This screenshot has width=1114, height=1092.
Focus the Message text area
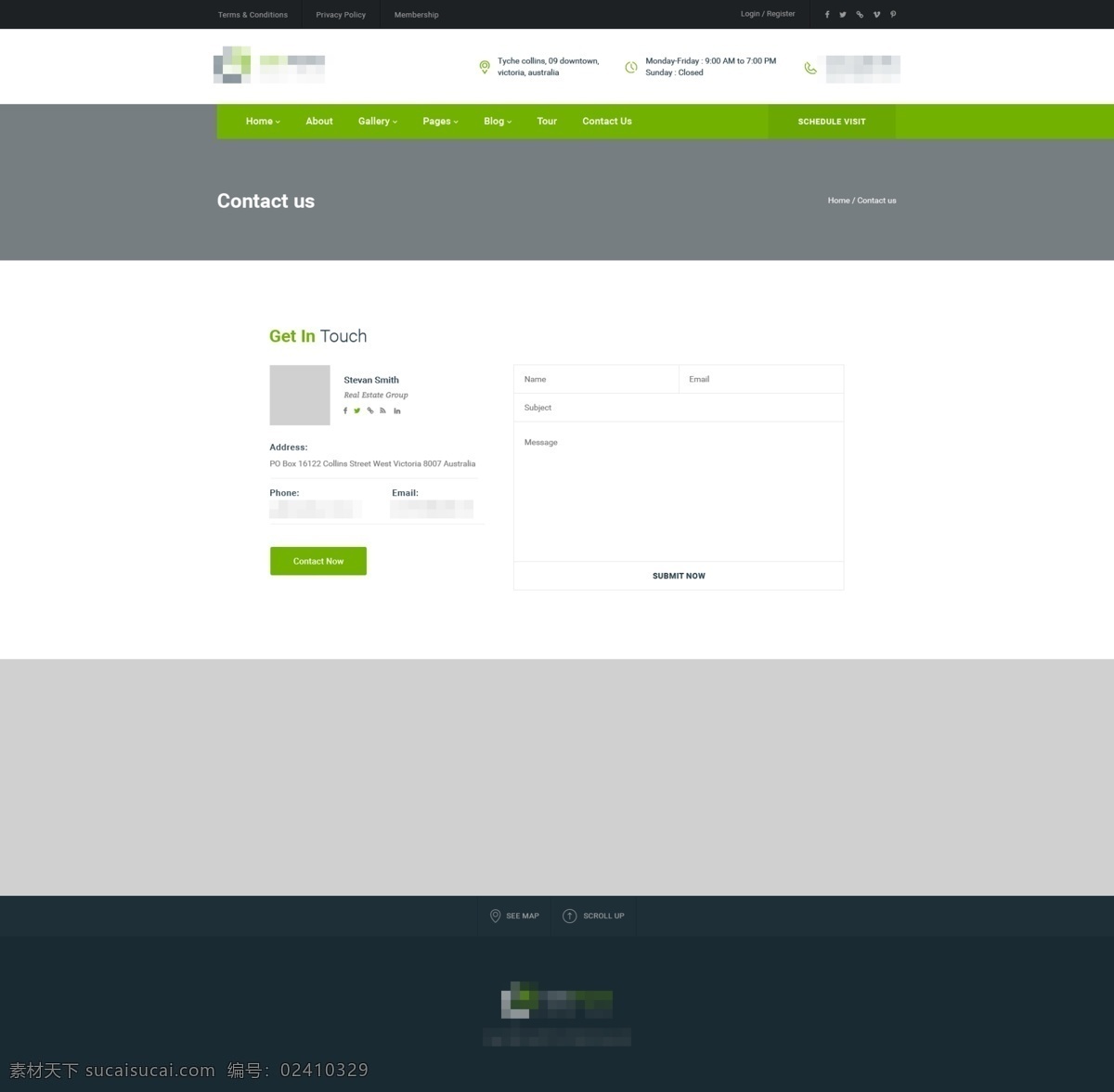click(679, 492)
